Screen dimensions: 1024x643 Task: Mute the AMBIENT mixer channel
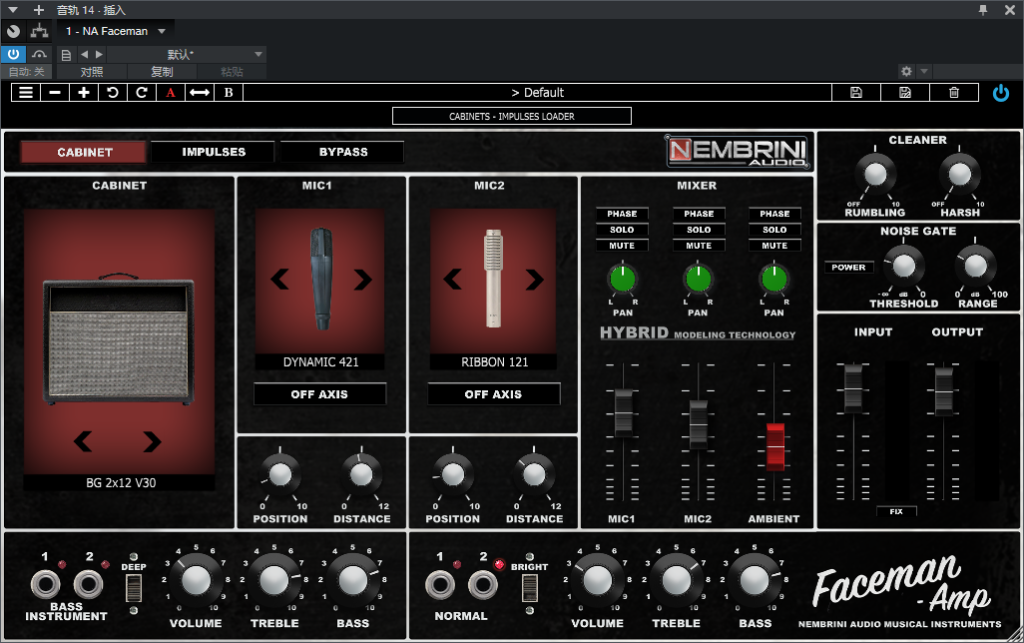tap(775, 245)
